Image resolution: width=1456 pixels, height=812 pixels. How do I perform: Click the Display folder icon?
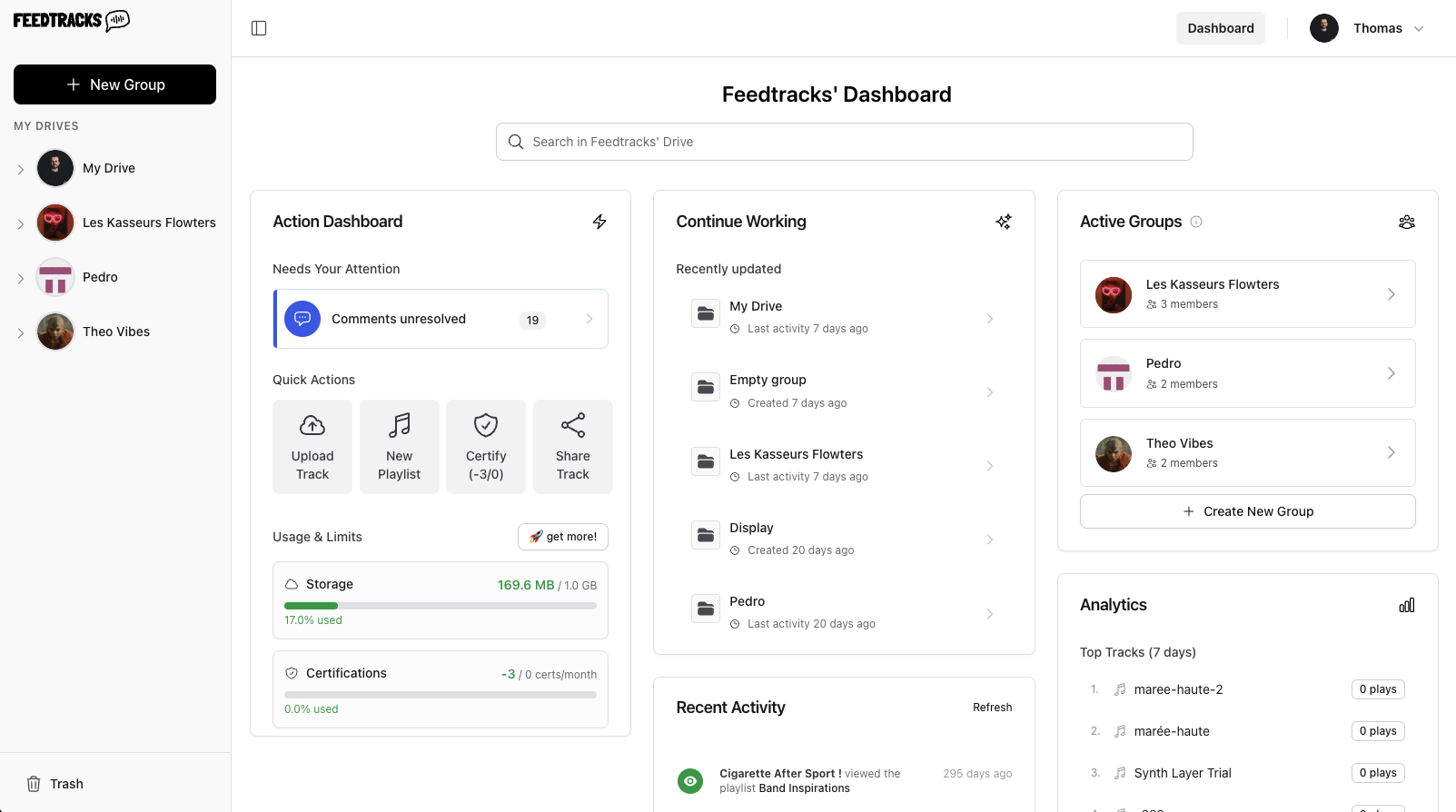706,536
